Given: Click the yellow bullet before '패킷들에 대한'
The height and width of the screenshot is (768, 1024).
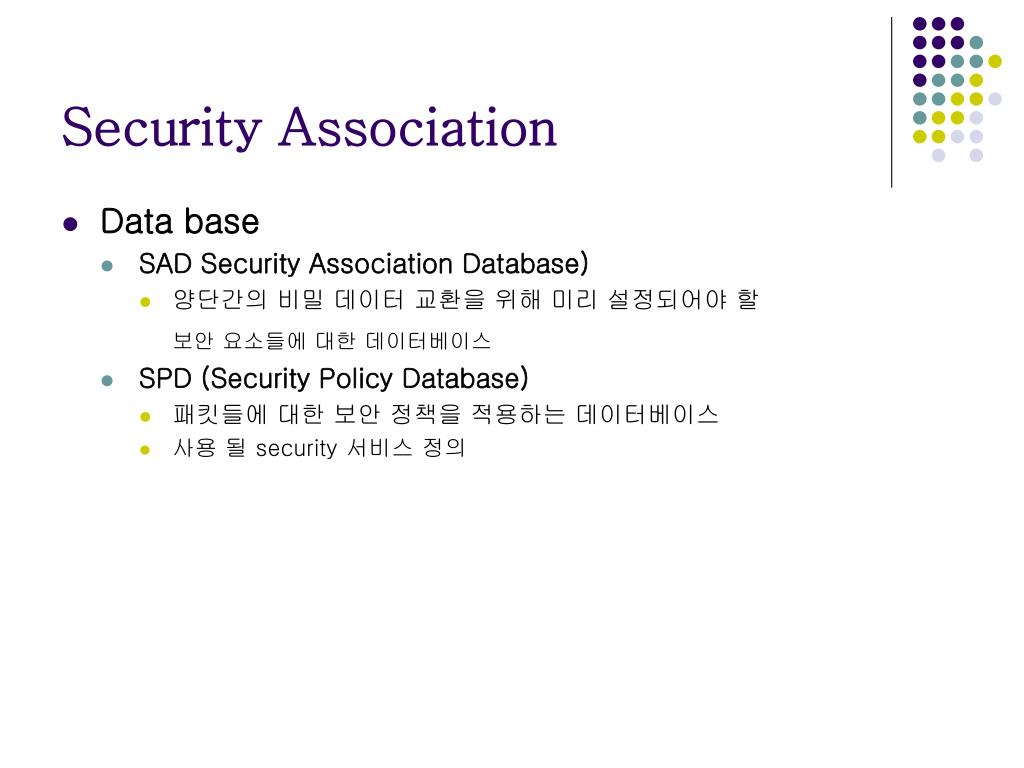Looking at the screenshot, I should pos(146,417).
